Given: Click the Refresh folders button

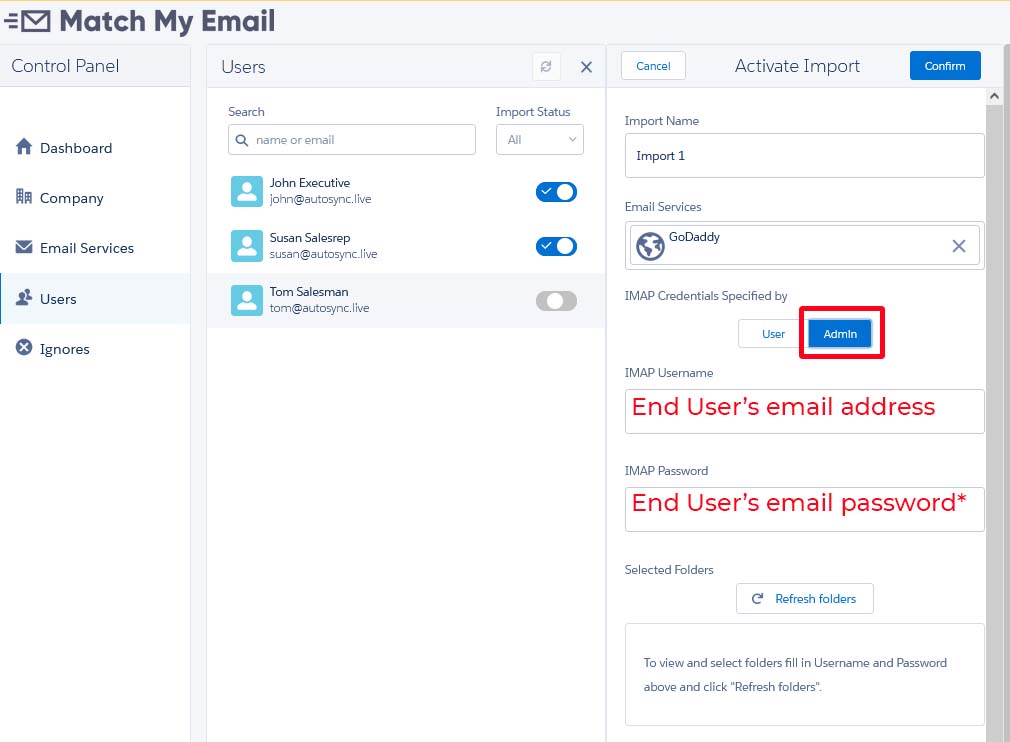Looking at the screenshot, I should 804,599.
